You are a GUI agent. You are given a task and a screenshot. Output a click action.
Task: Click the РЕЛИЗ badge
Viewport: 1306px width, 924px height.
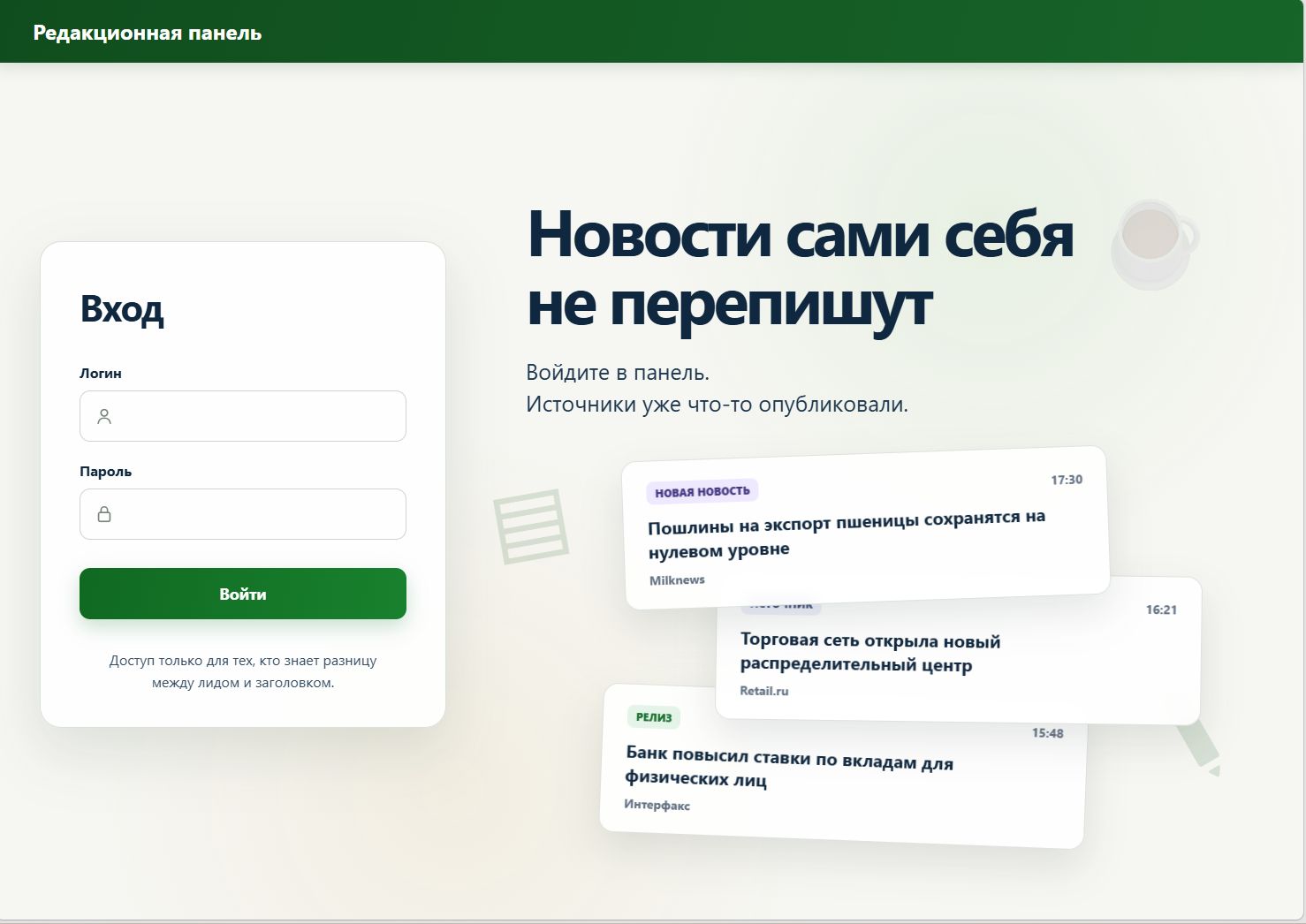pyautogui.click(x=654, y=717)
